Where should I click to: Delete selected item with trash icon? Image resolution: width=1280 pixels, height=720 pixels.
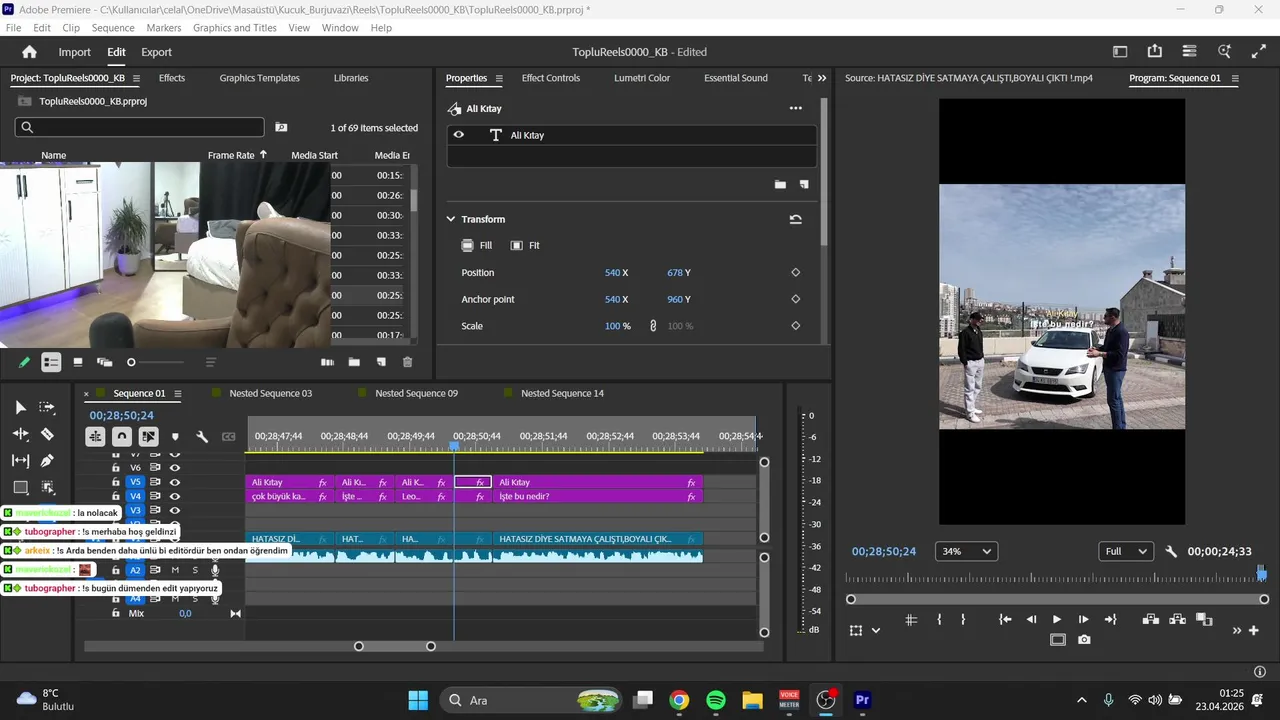pyautogui.click(x=407, y=362)
